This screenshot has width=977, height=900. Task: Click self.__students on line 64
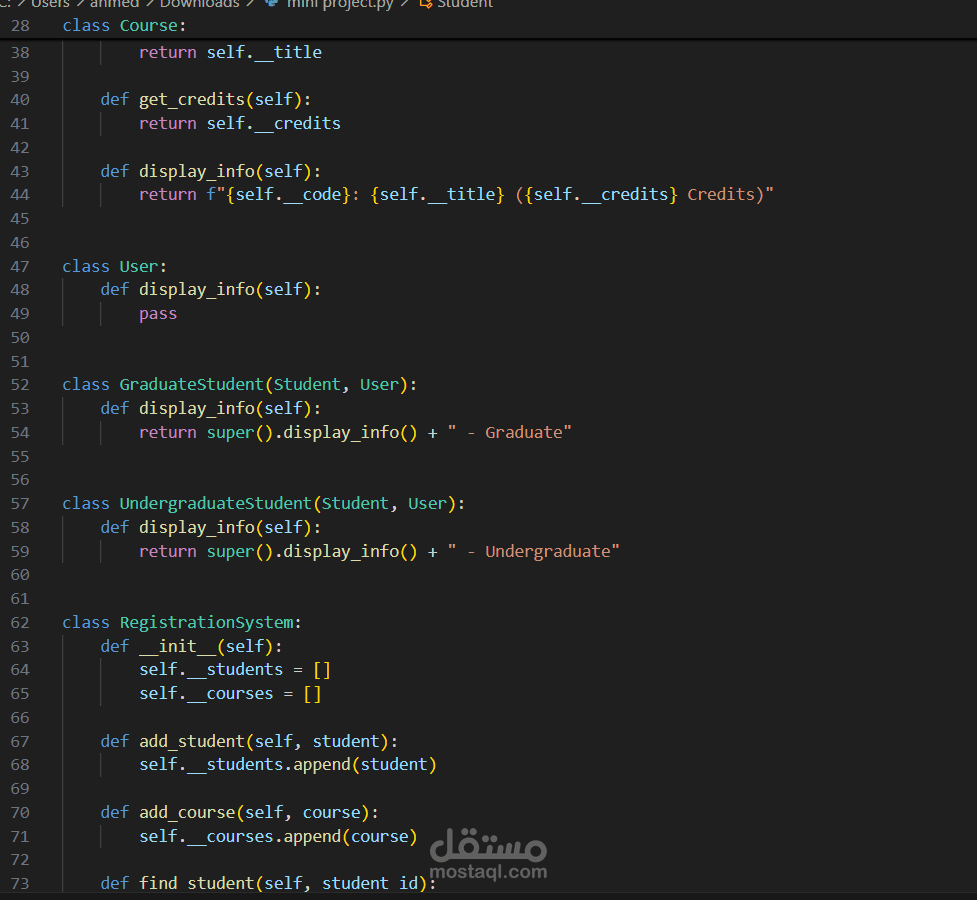(x=211, y=670)
